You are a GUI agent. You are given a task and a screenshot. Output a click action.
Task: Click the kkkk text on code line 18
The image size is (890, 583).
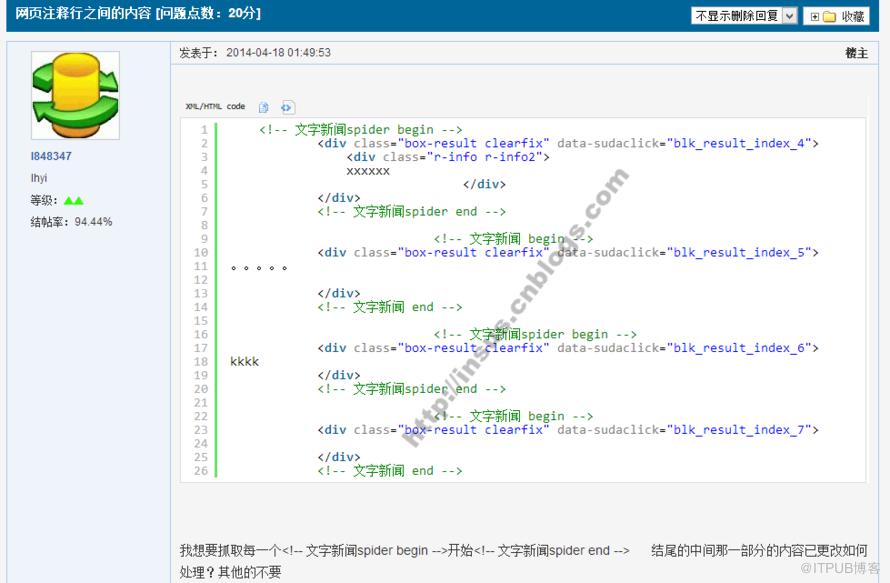point(244,362)
